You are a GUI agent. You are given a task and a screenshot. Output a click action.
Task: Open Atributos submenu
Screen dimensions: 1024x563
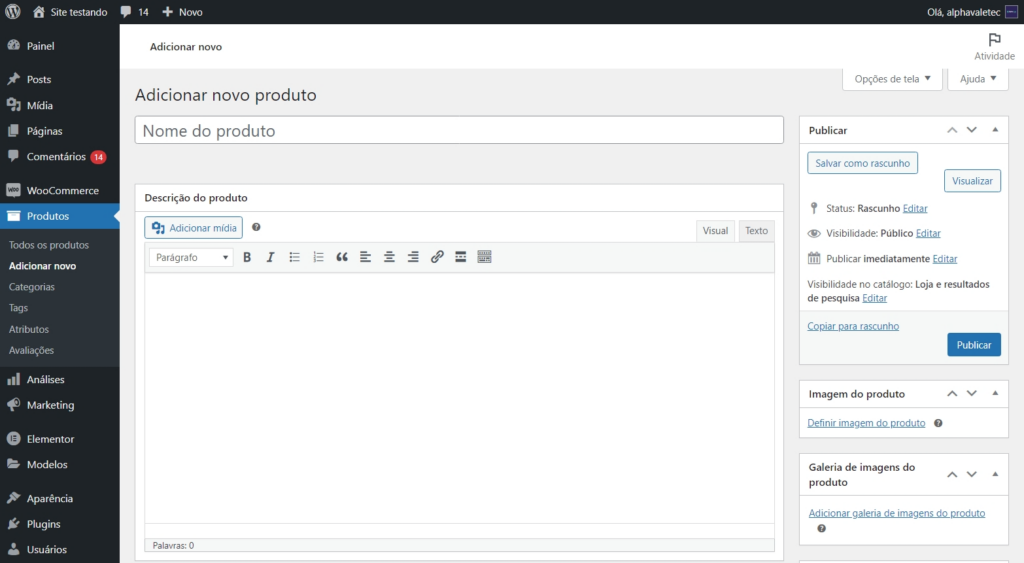29,329
